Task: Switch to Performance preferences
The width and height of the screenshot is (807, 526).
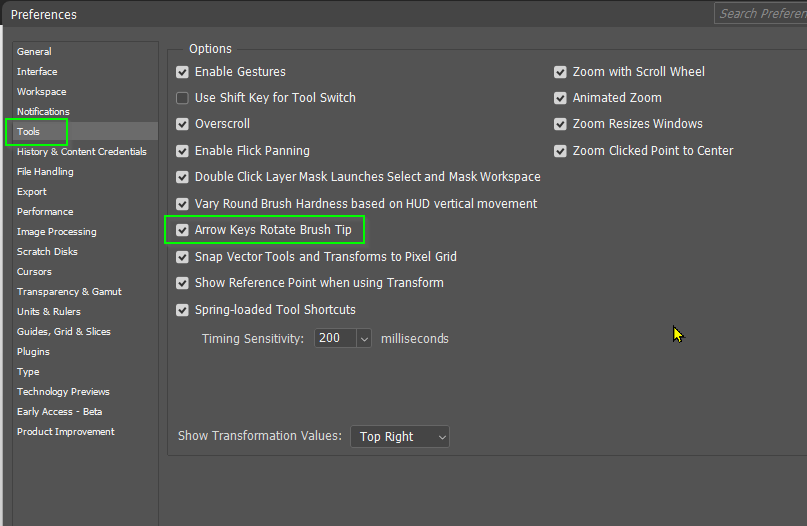Action: pos(45,212)
